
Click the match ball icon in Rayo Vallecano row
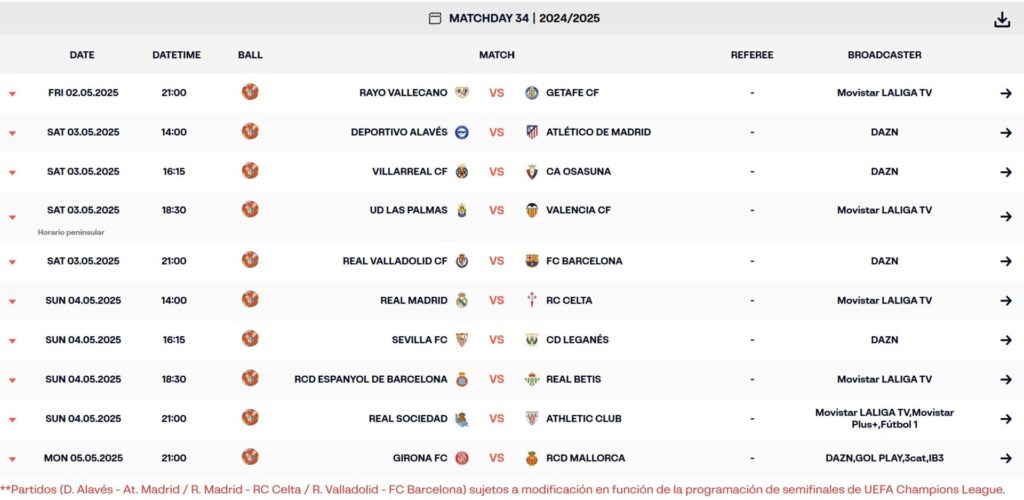pos(250,92)
